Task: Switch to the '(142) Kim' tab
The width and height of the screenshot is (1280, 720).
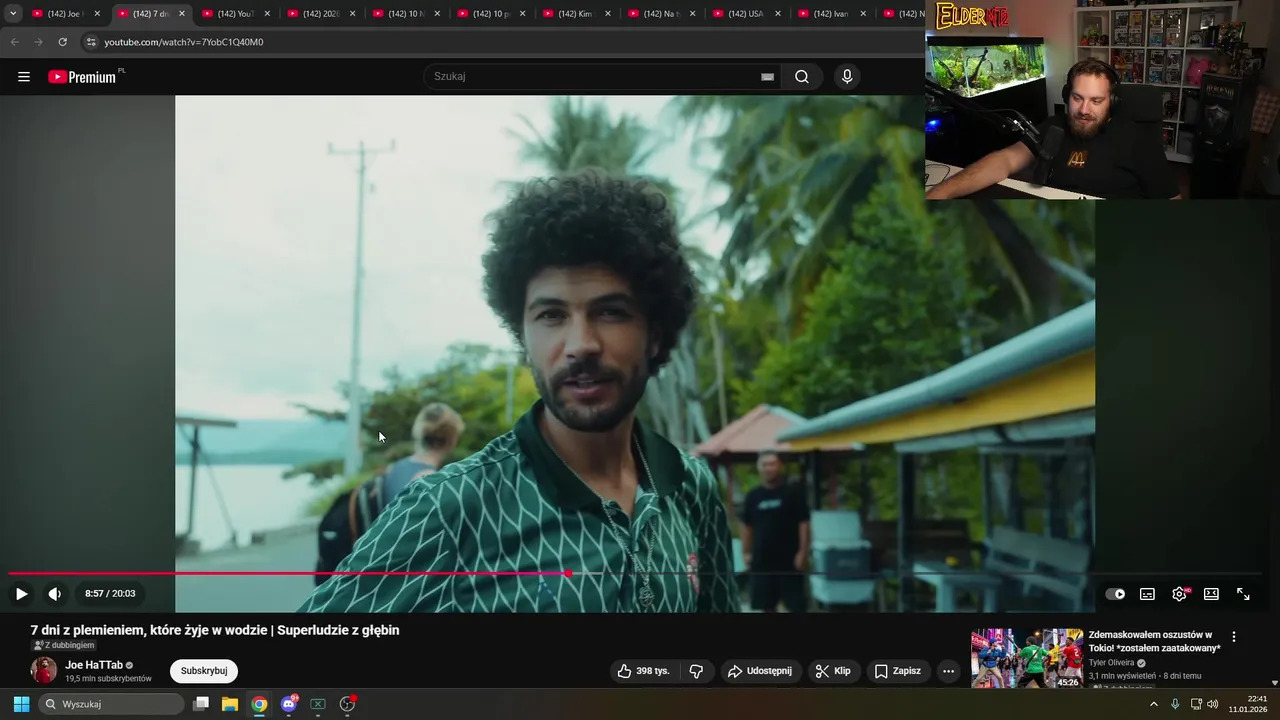Action: [576, 14]
